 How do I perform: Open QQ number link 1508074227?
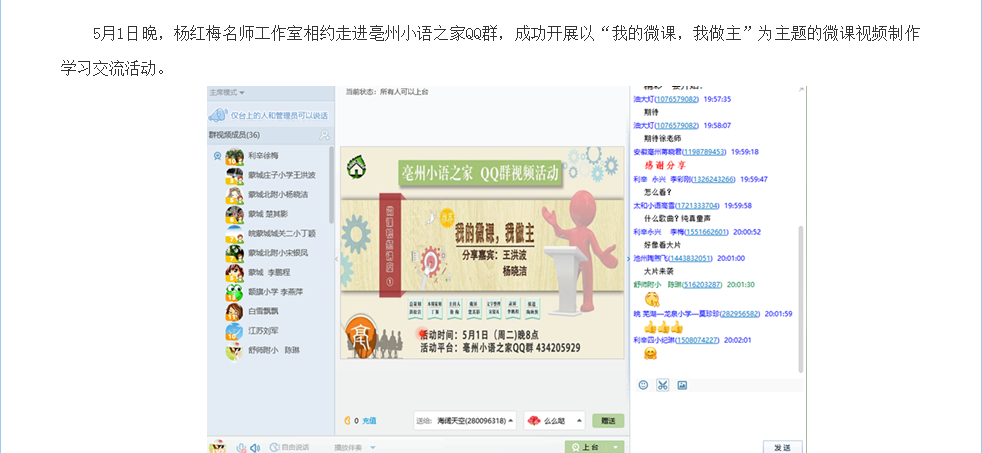(697, 340)
